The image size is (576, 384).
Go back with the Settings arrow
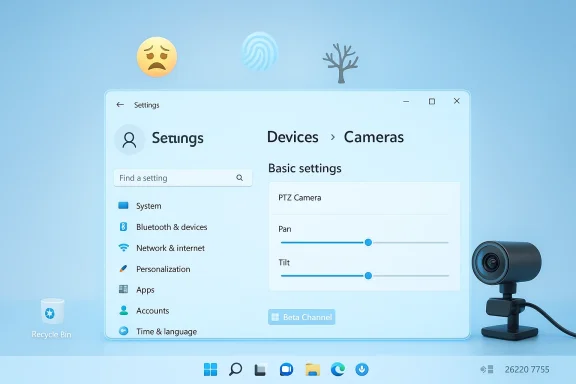120,105
